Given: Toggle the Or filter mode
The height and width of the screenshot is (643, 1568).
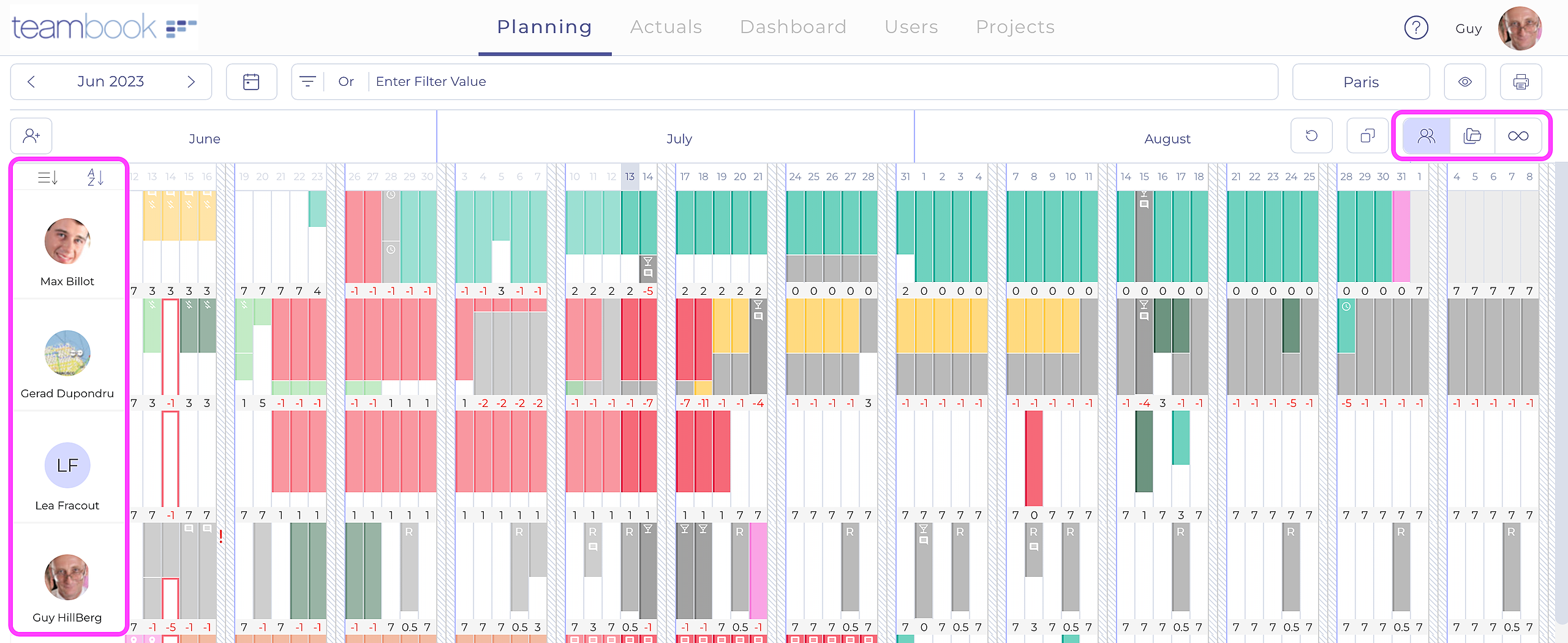Looking at the screenshot, I should [346, 81].
